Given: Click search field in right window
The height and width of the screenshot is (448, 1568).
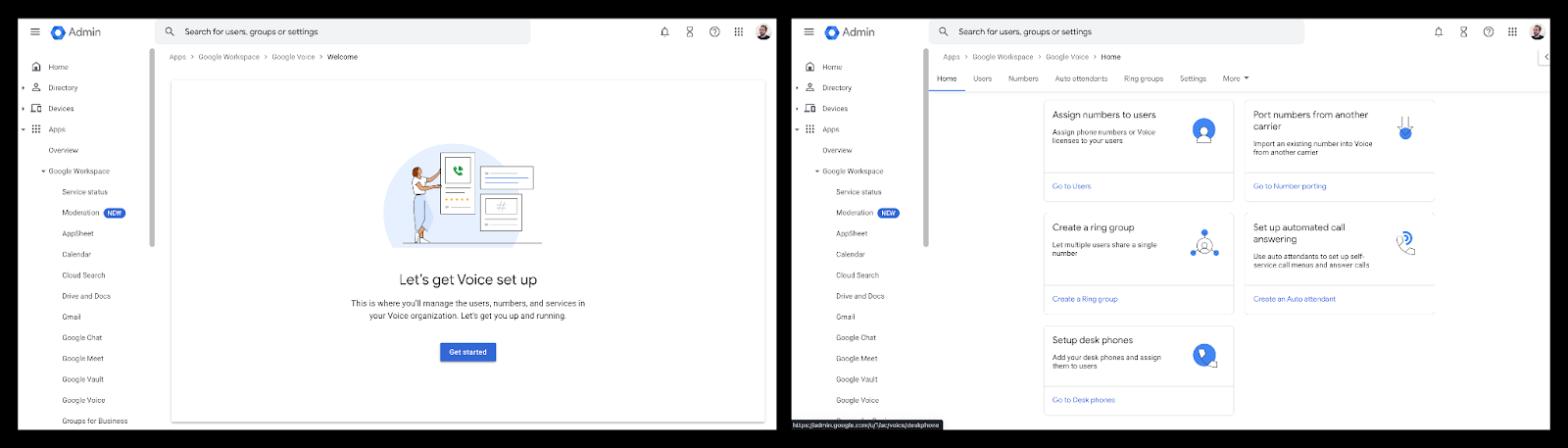Looking at the screenshot, I should [1117, 32].
